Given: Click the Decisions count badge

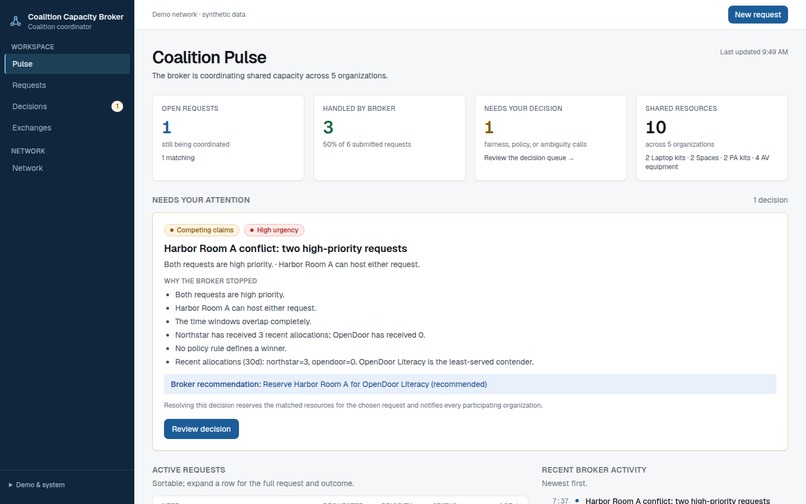Looking at the screenshot, I should 117,106.
